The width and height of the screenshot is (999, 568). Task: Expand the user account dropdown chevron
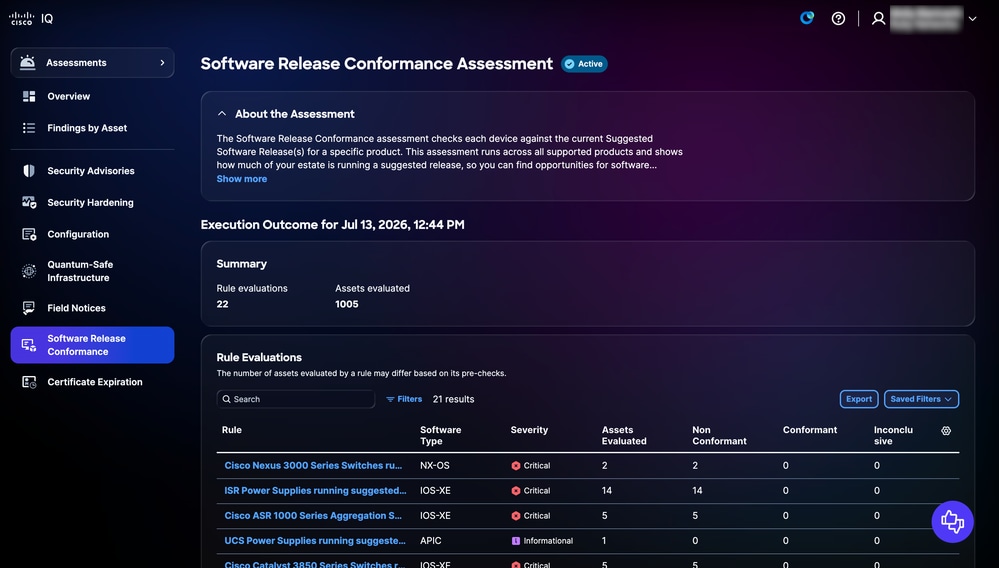pos(972,18)
